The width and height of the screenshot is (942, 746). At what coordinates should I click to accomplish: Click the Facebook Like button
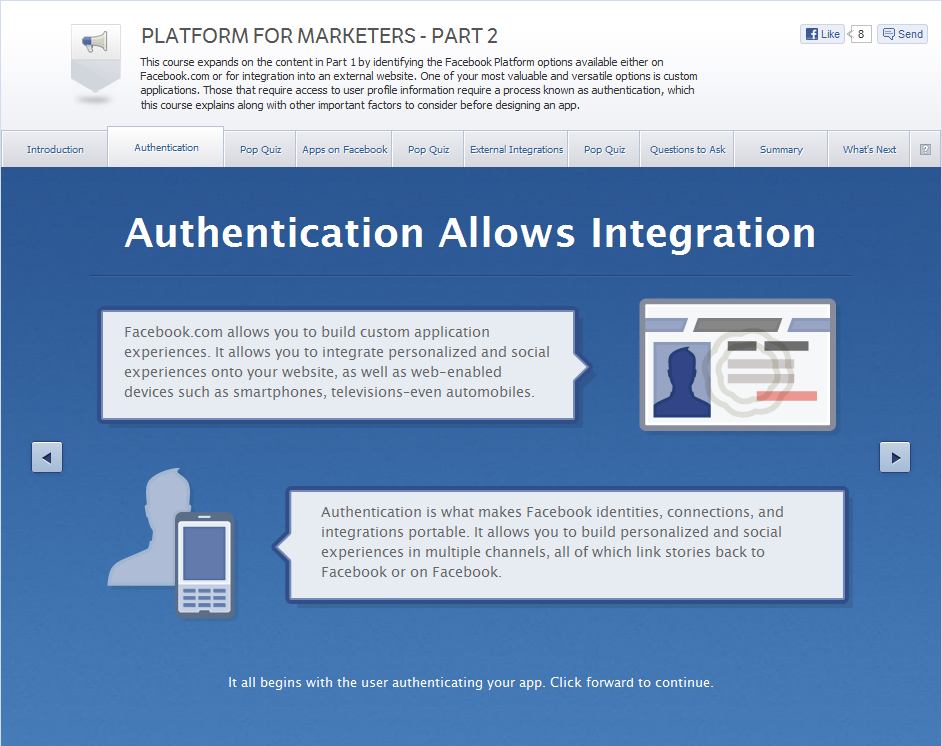click(x=822, y=34)
